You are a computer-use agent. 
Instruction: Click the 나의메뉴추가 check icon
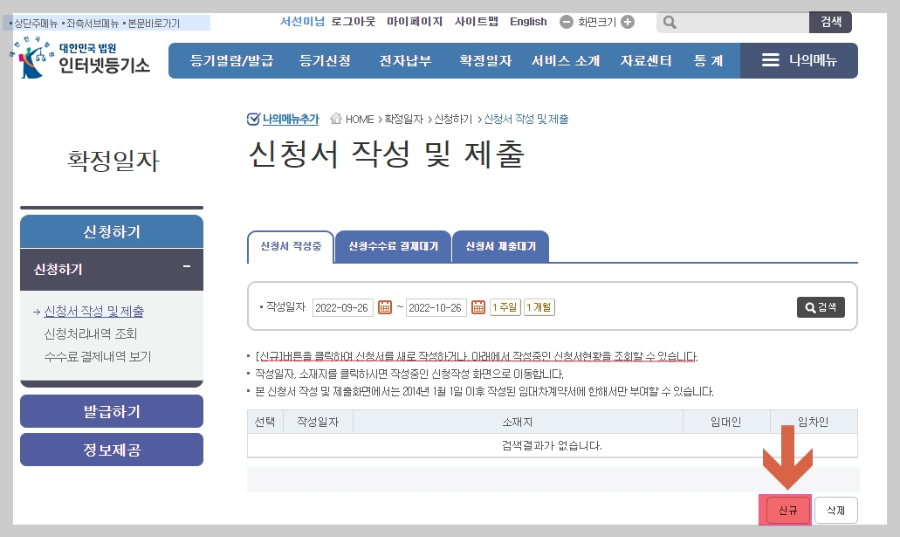[x=253, y=119]
